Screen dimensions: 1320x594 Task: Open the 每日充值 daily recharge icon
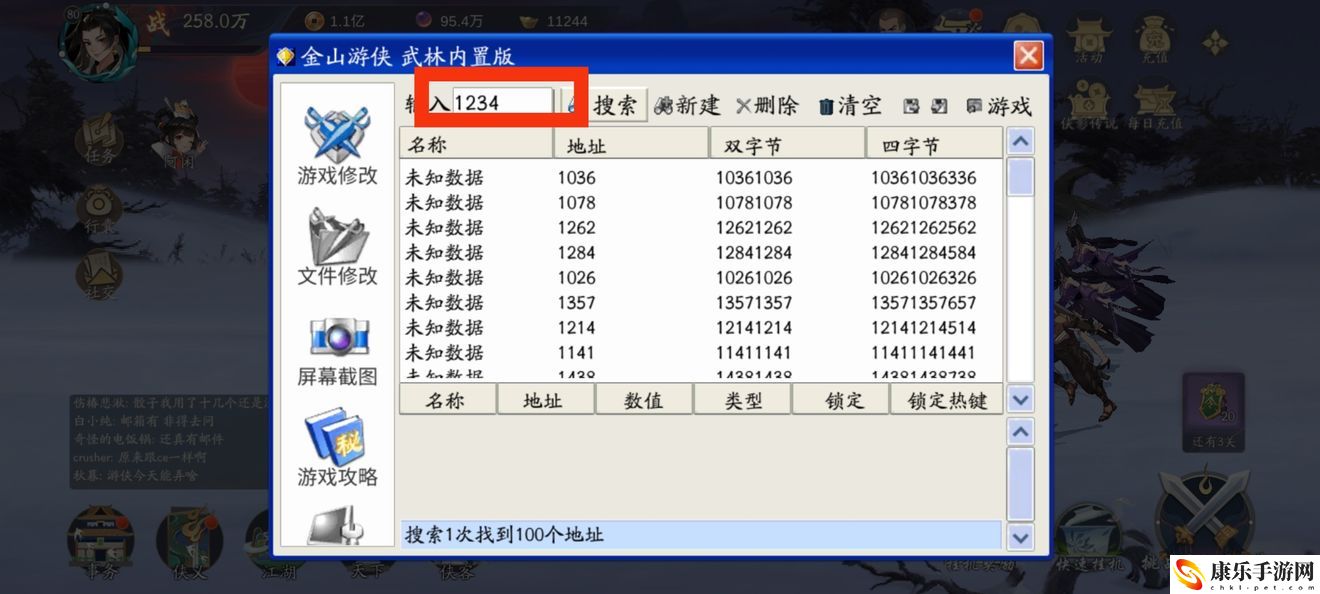click(x=1155, y=105)
